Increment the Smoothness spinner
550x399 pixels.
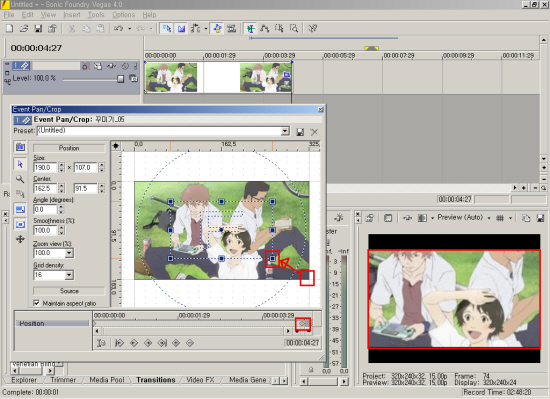pos(61,228)
